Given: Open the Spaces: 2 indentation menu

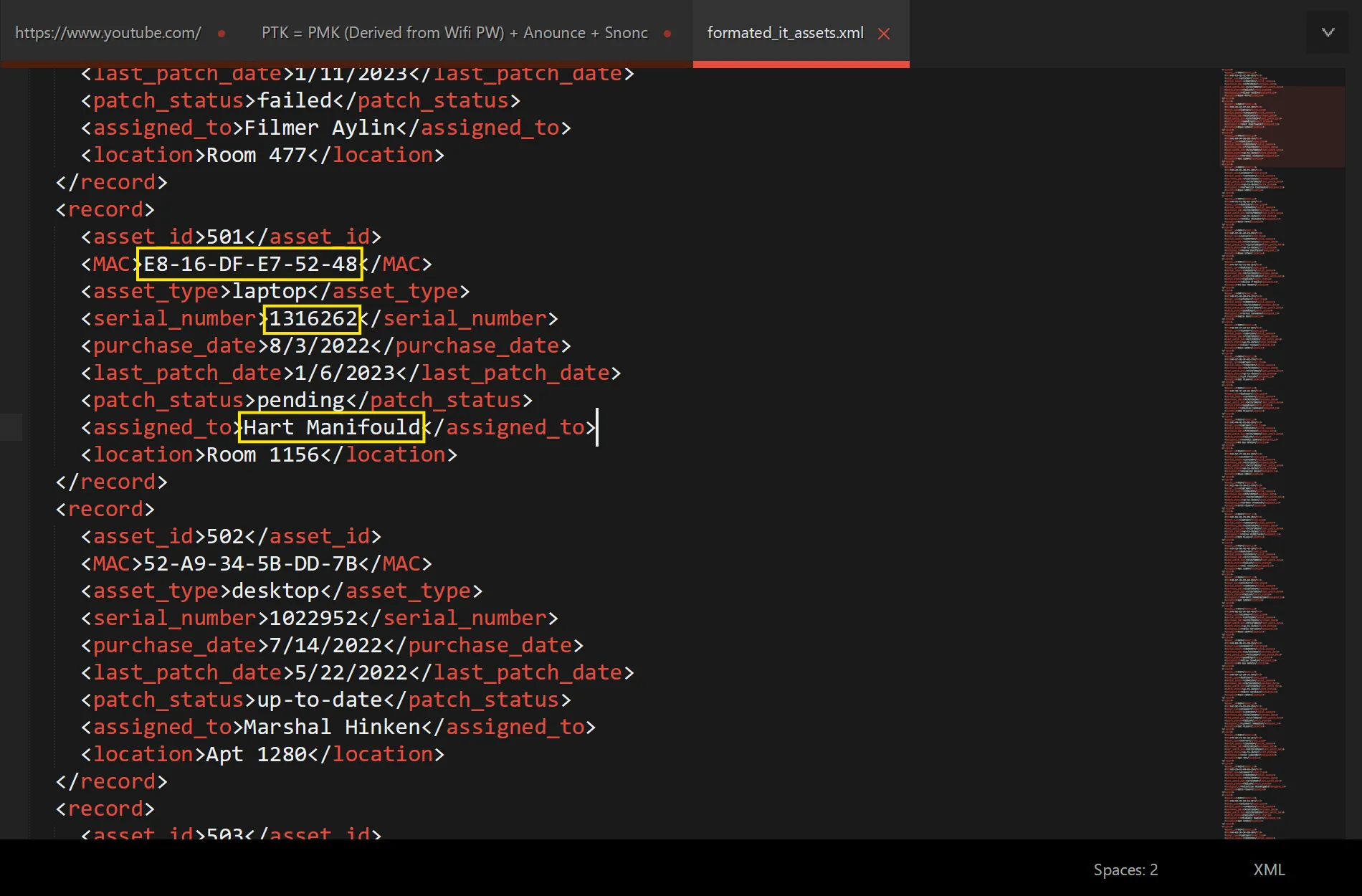Looking at the screenshot, I should point(1125,869).
